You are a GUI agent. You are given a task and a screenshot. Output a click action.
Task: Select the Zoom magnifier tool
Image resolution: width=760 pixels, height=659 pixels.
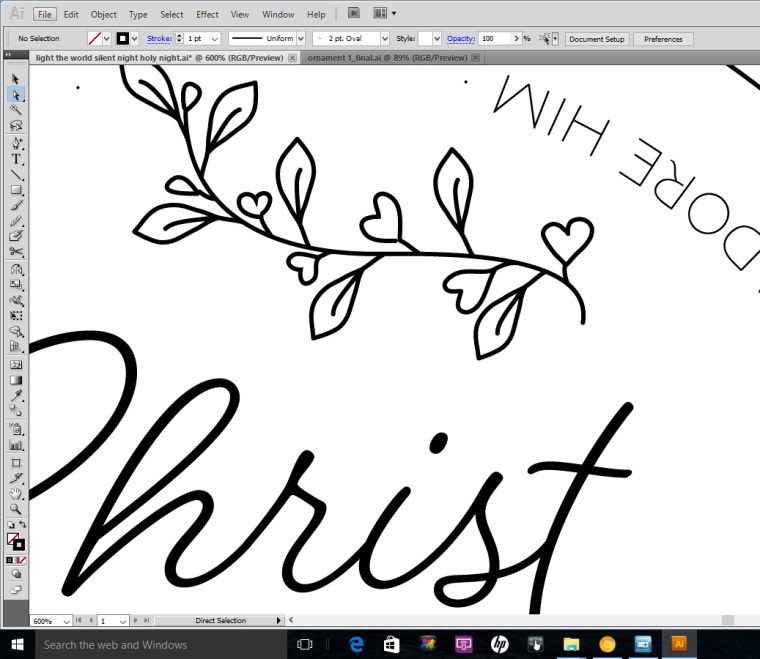[x=16, y=509]
